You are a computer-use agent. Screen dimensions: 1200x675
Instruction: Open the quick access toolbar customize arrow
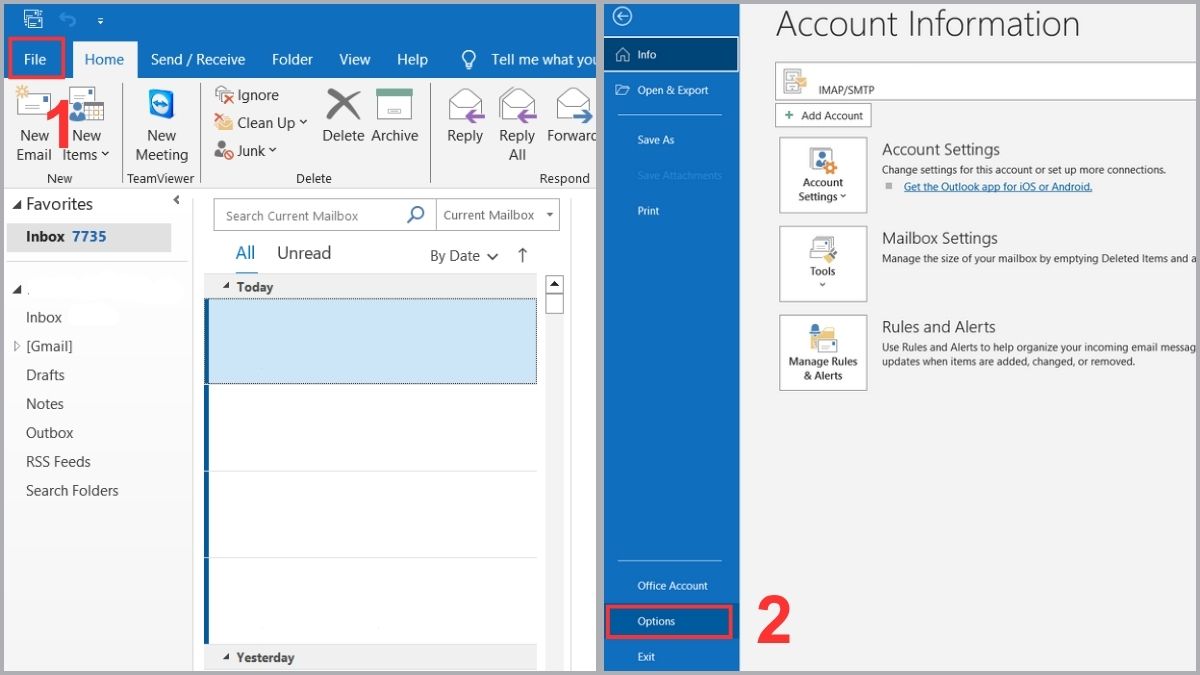[x=100, y=19]
